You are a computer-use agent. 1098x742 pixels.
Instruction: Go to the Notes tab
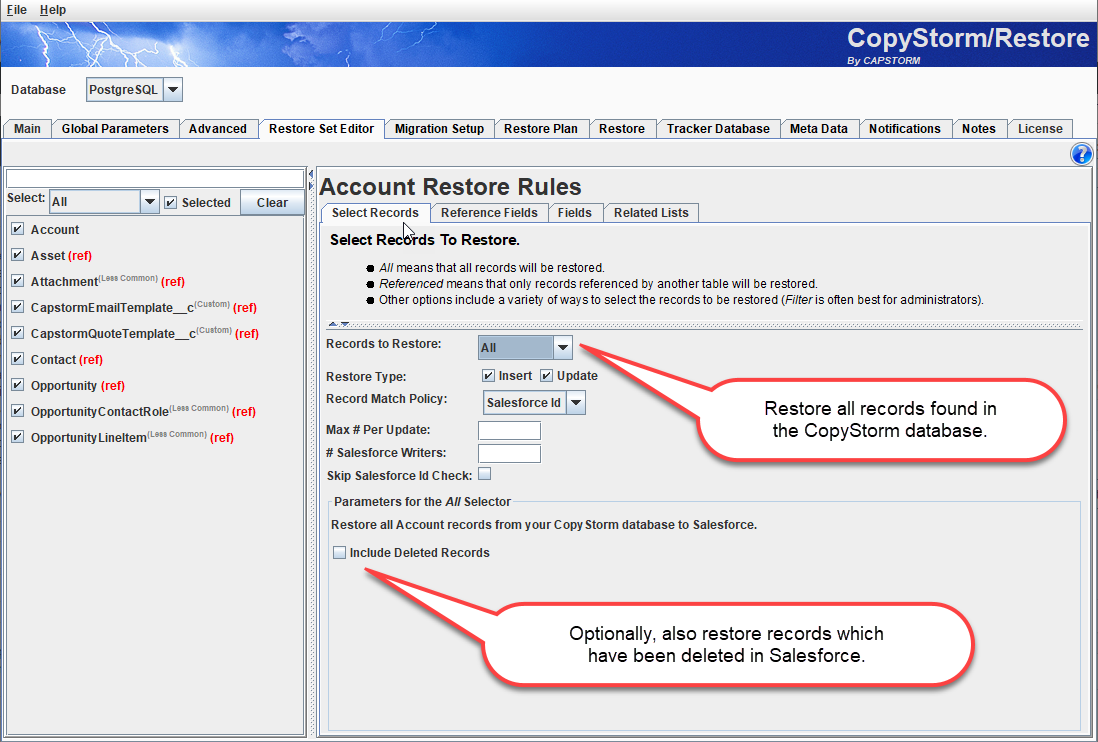tap(978, 129)
